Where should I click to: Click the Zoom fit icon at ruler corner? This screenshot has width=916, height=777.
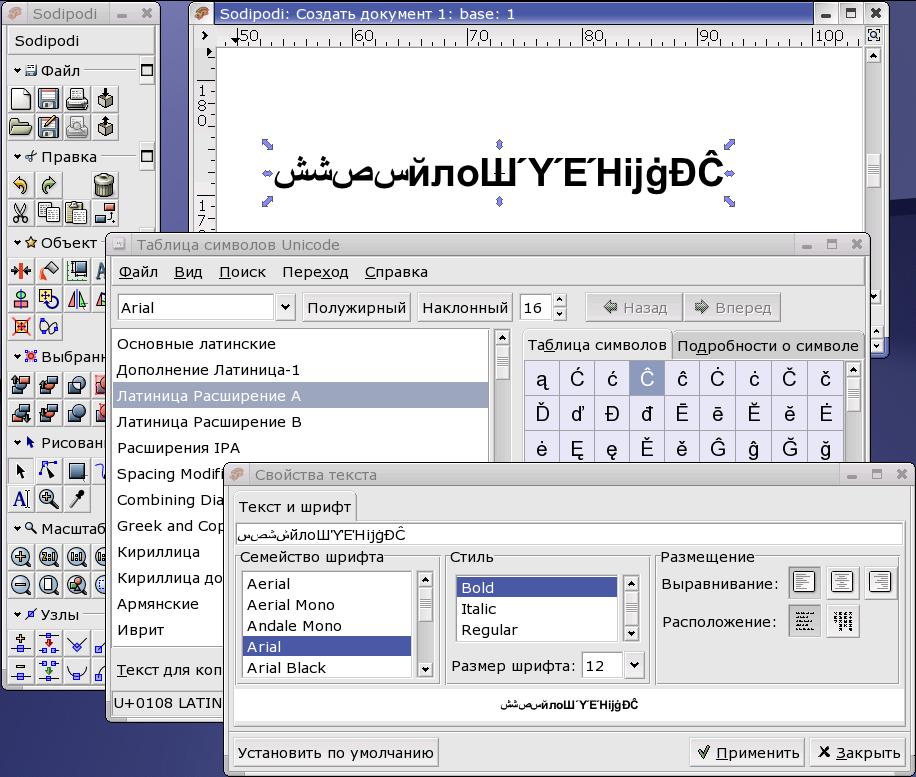tap(874, 35)
